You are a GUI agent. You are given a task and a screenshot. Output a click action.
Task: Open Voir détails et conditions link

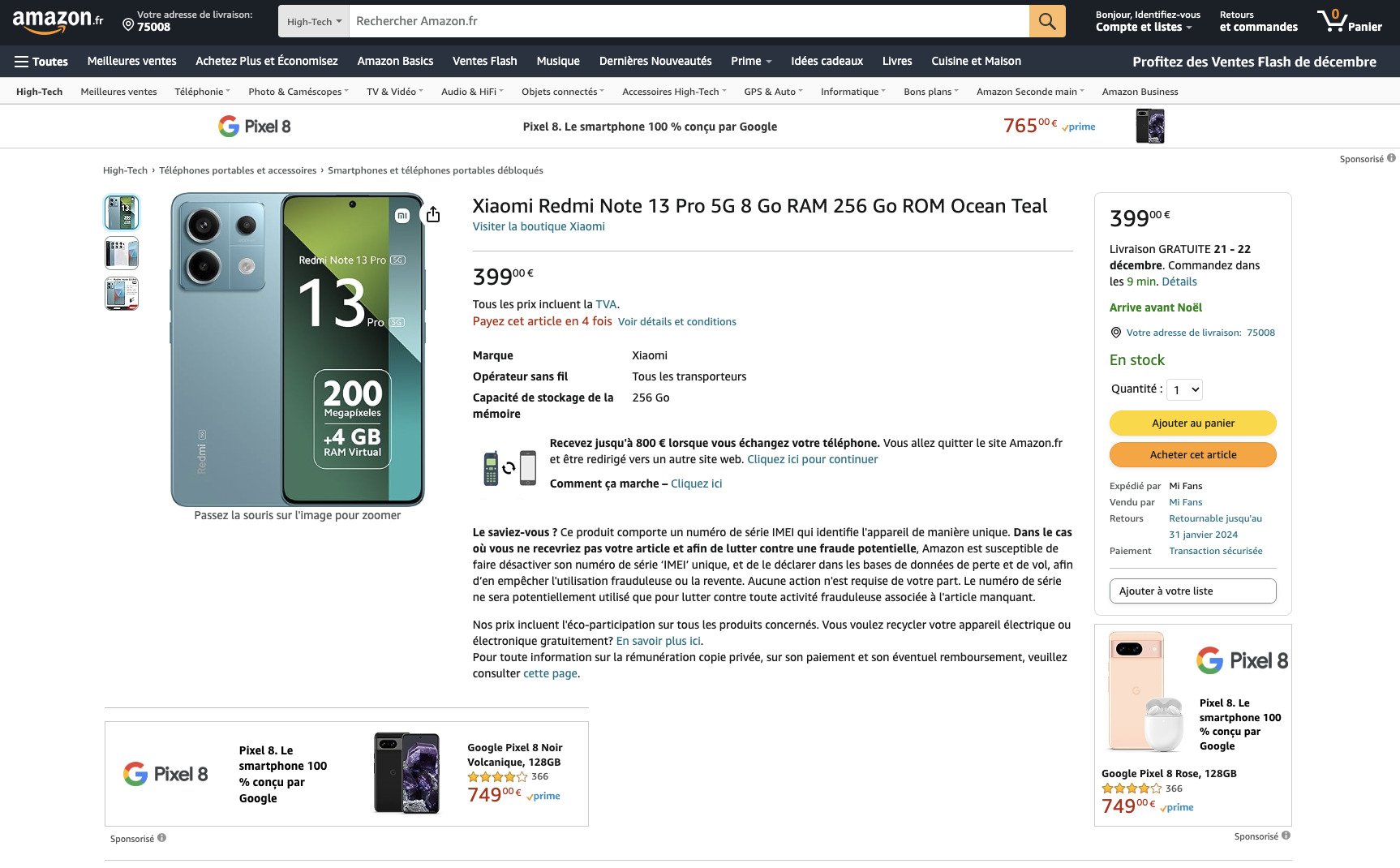click(677, 322)
